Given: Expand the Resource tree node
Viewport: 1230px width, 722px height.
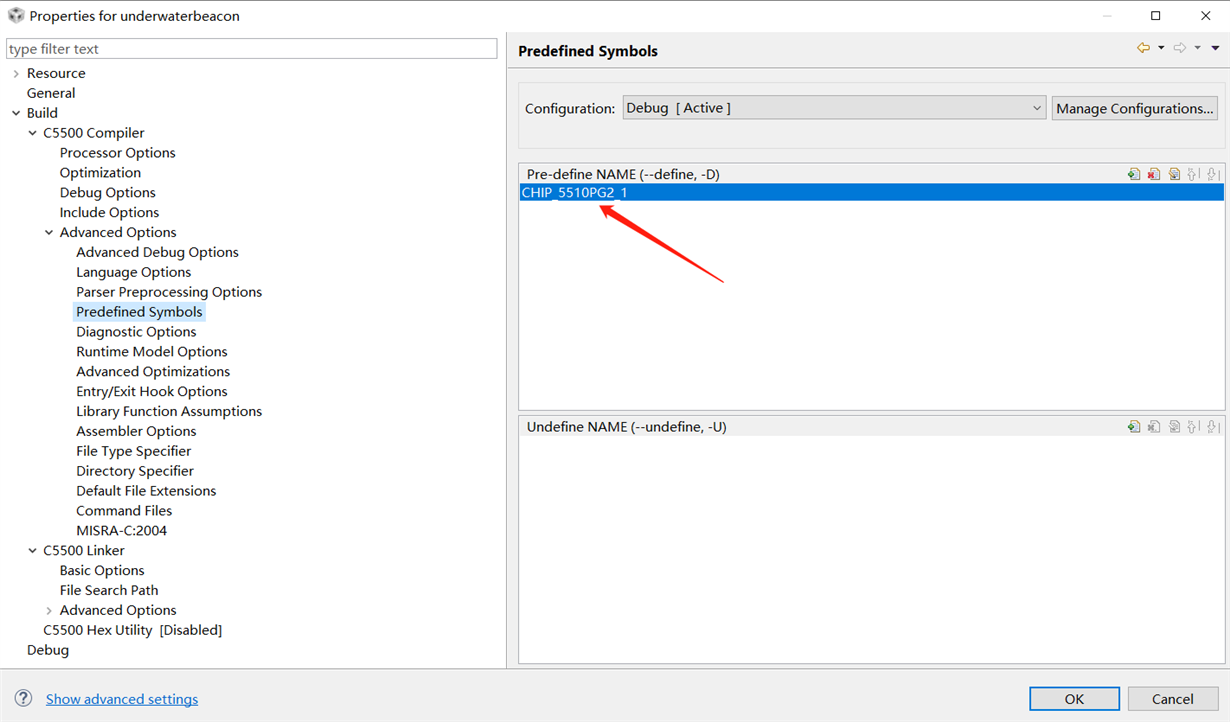Looking at the screenshot, I should pyautogui.click(x=16, y=74).
